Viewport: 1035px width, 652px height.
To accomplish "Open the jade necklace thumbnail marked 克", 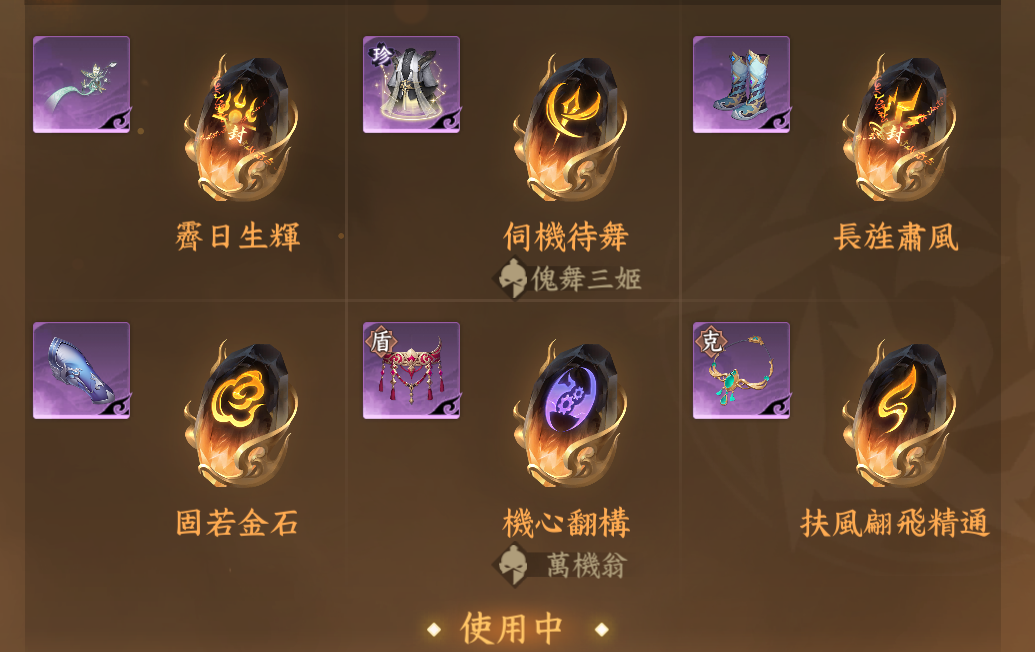I will coord(741,370).
